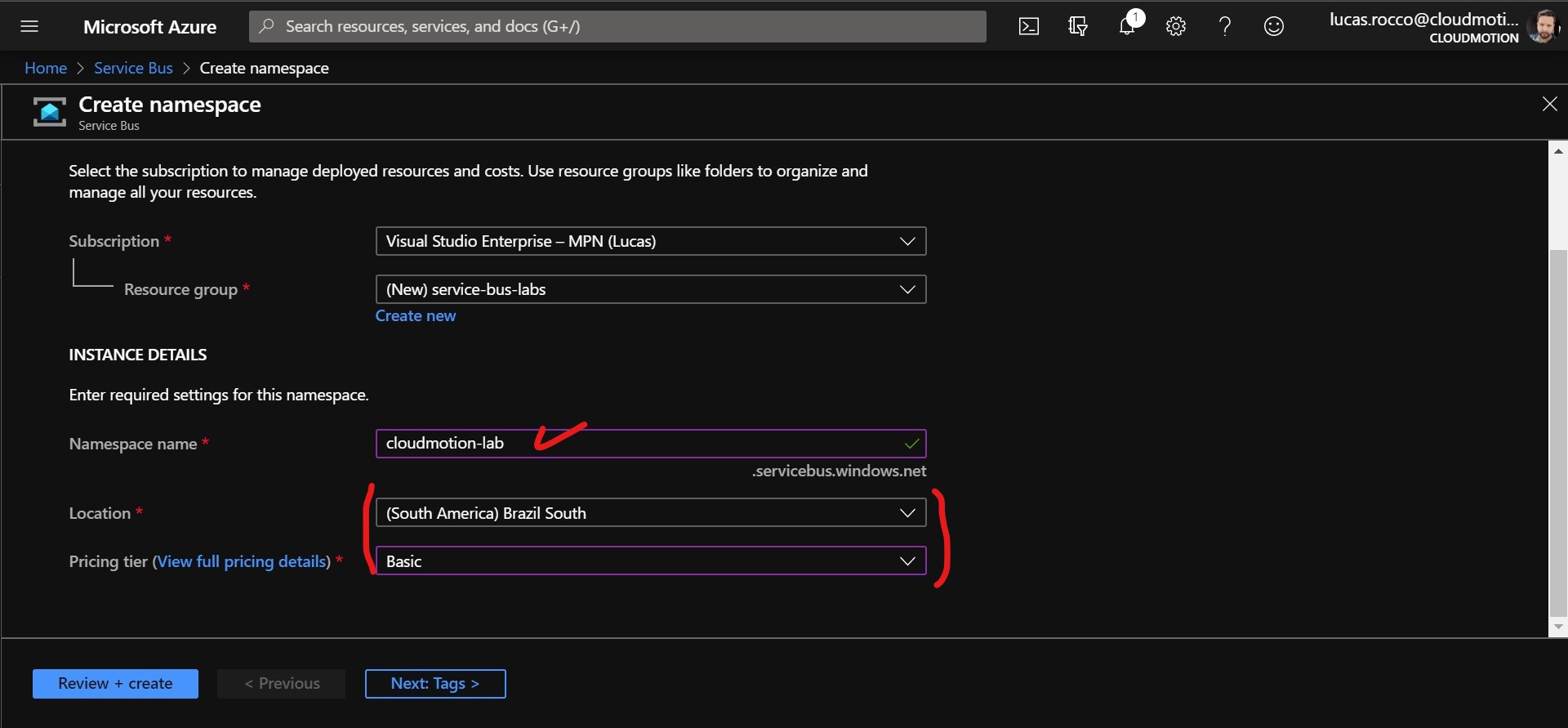The image size is (1568, 728).
Task: Open account avatar for lucas.rocco
Action: coord(1543,26)
